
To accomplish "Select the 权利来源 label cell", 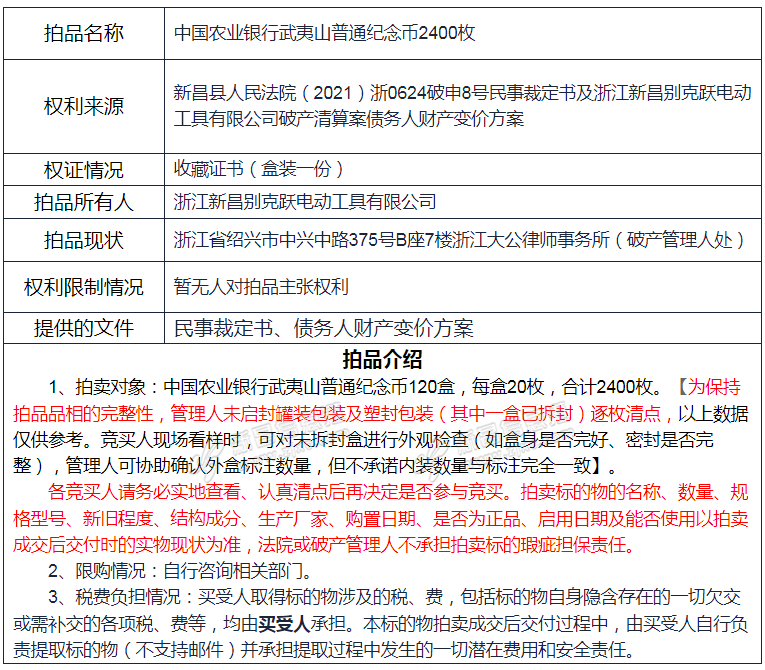I will [x=84, y=106].
